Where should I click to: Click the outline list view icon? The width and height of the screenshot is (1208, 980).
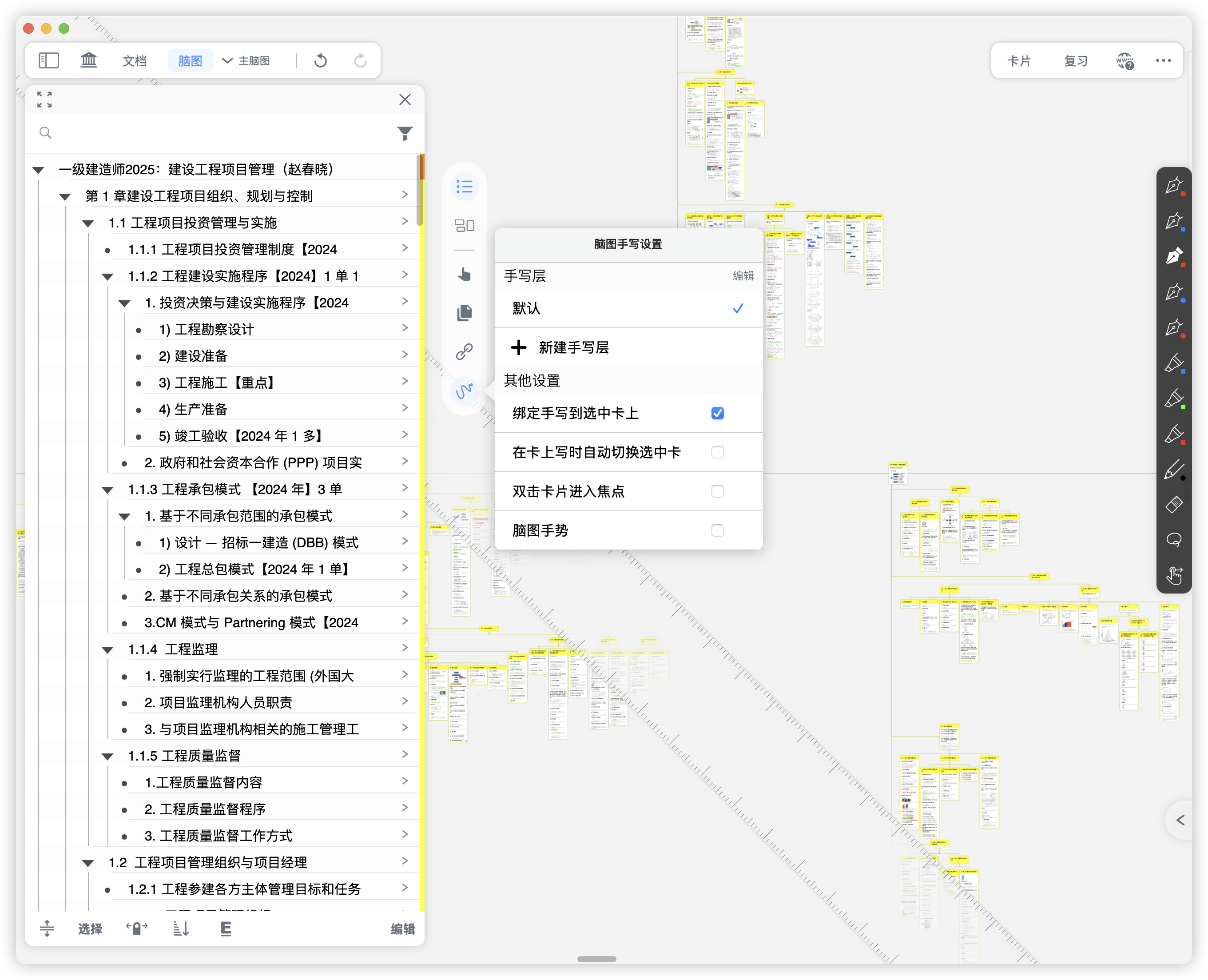(465, 186)
